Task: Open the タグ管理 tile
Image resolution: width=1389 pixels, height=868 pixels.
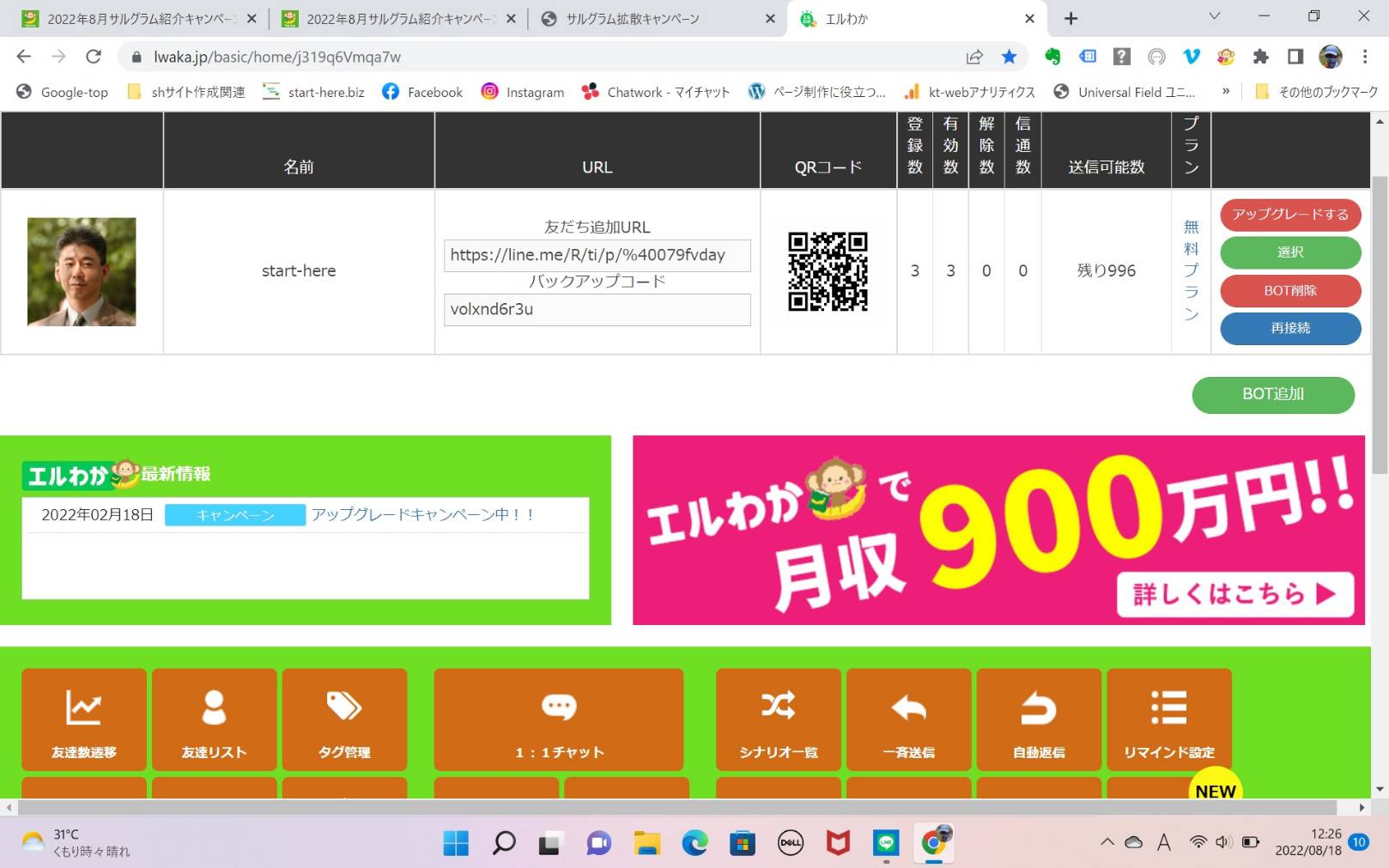Action: (344, 719)
